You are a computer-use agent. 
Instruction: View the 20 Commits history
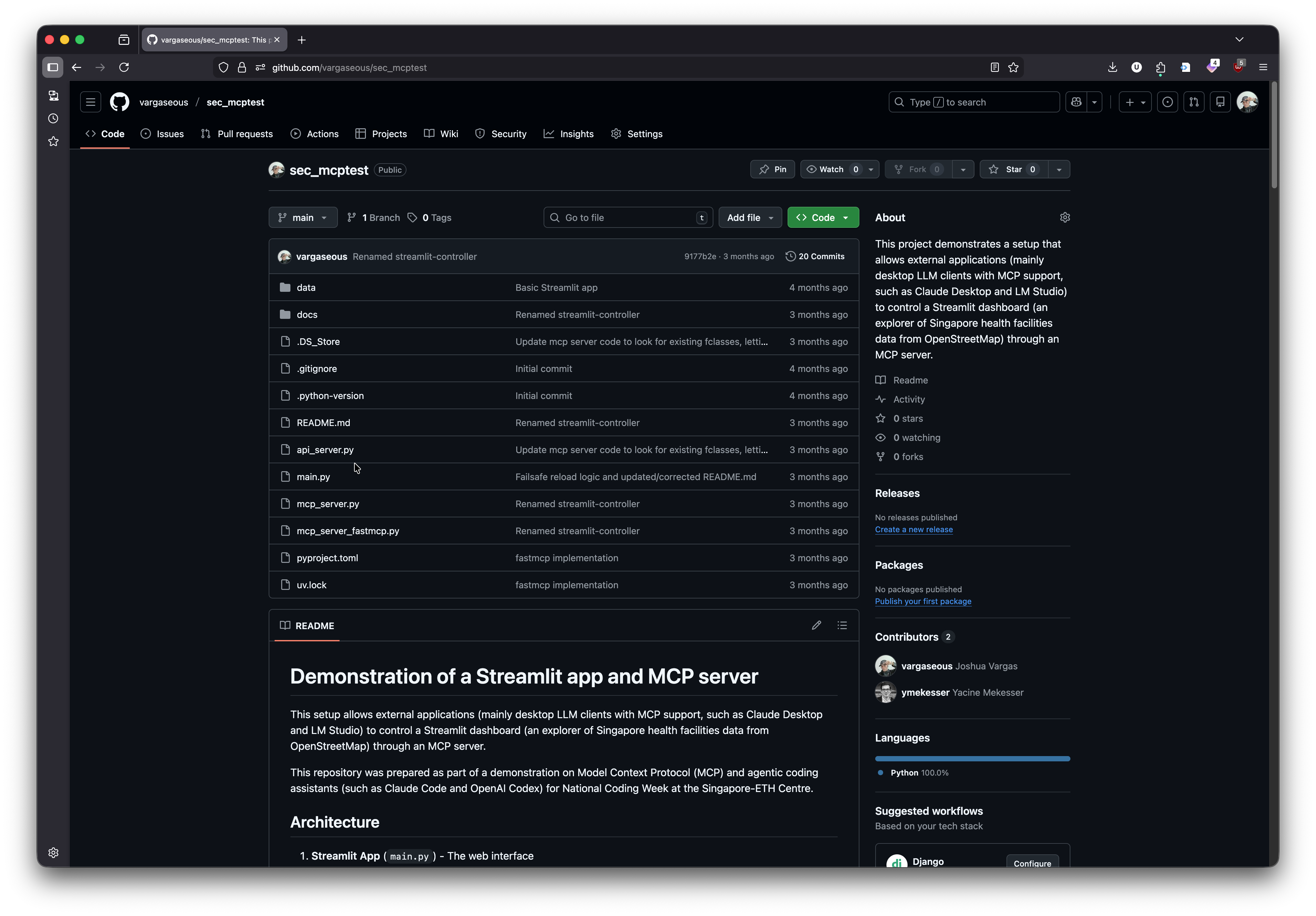[815, 256]
